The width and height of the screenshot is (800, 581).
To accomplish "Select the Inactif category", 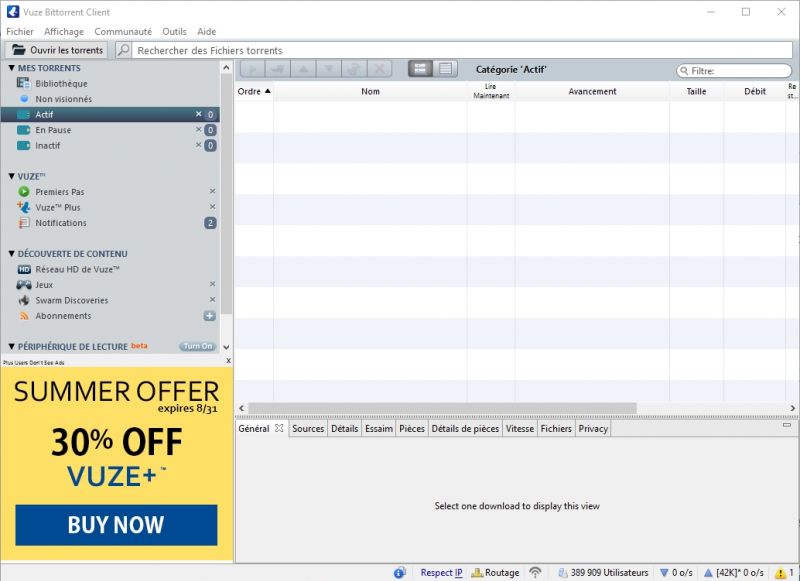I will (x=47, y=145).
